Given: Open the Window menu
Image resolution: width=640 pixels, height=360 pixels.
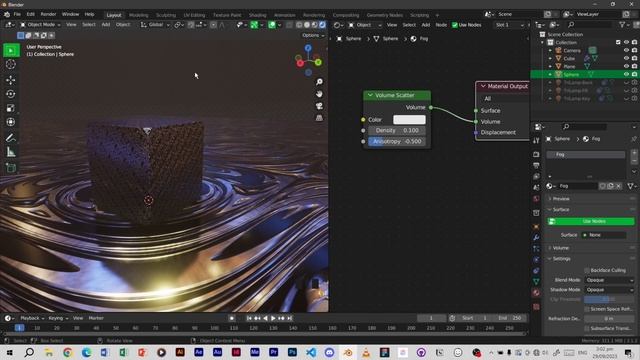Looking at the screenshot, I should [x=70, y=14].
